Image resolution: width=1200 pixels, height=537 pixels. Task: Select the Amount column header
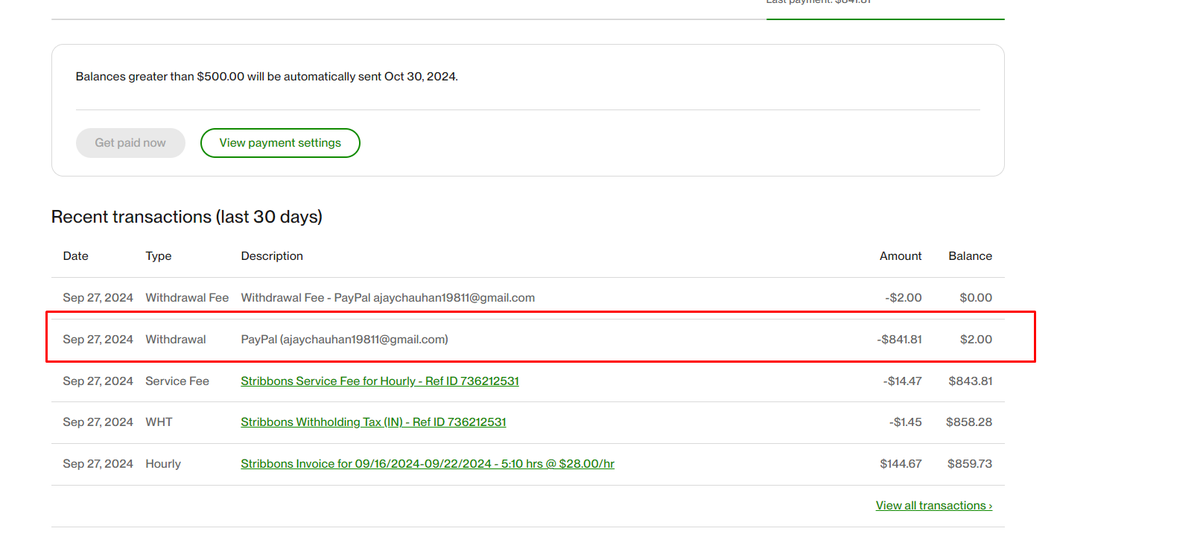(x=900, y=256)
